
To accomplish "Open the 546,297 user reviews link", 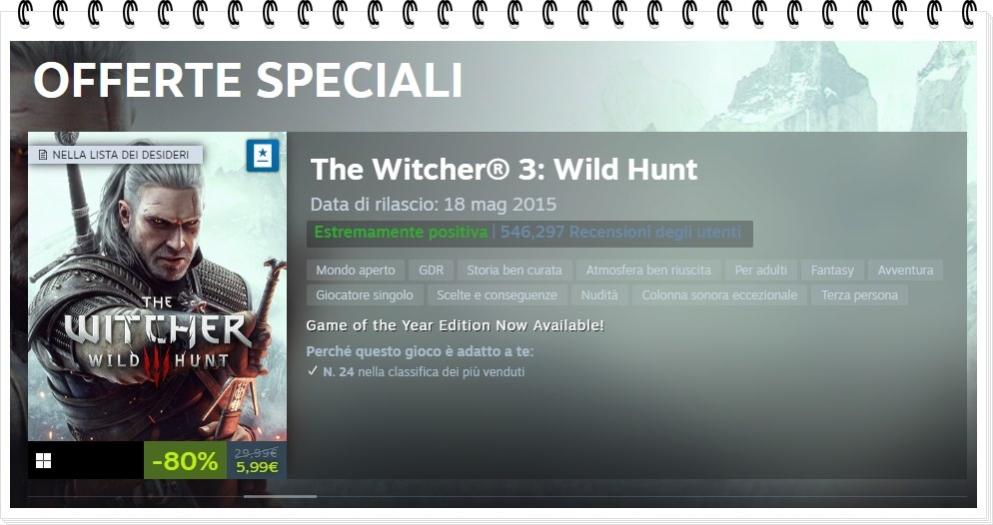I will [x=620, y=232].
